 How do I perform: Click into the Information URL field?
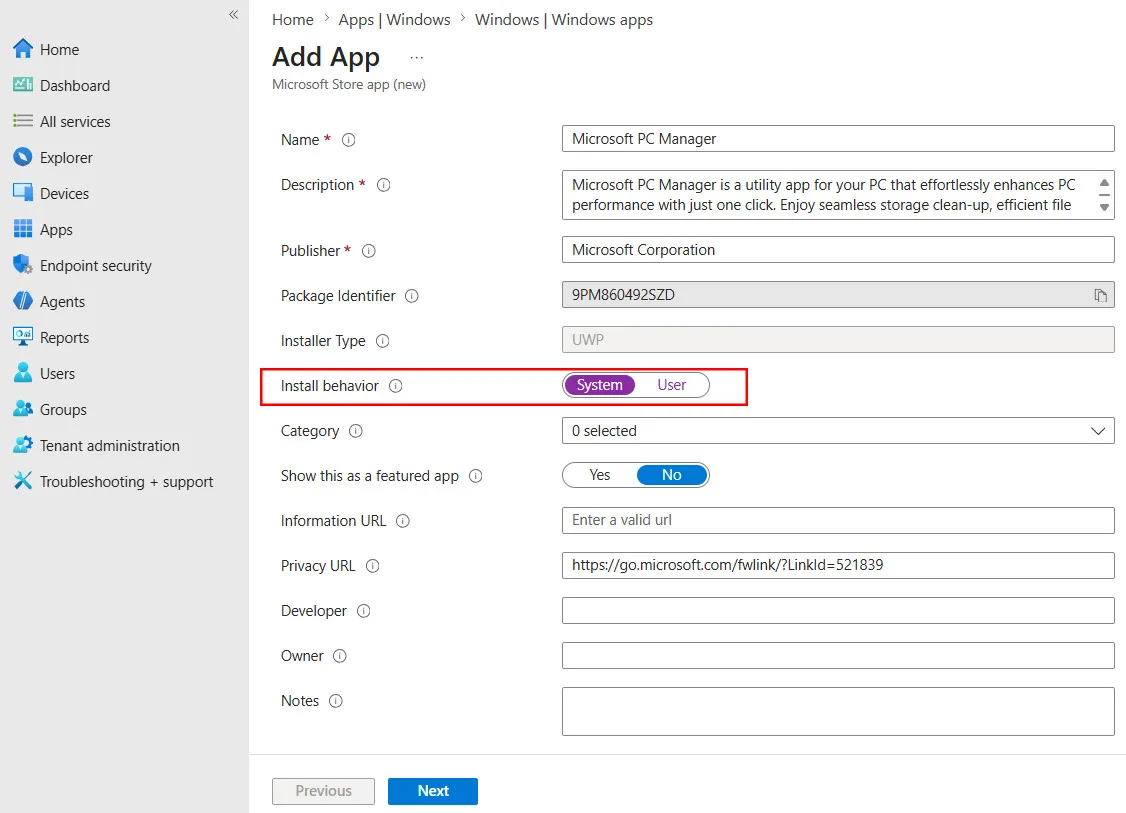click(x=838, y=520)
